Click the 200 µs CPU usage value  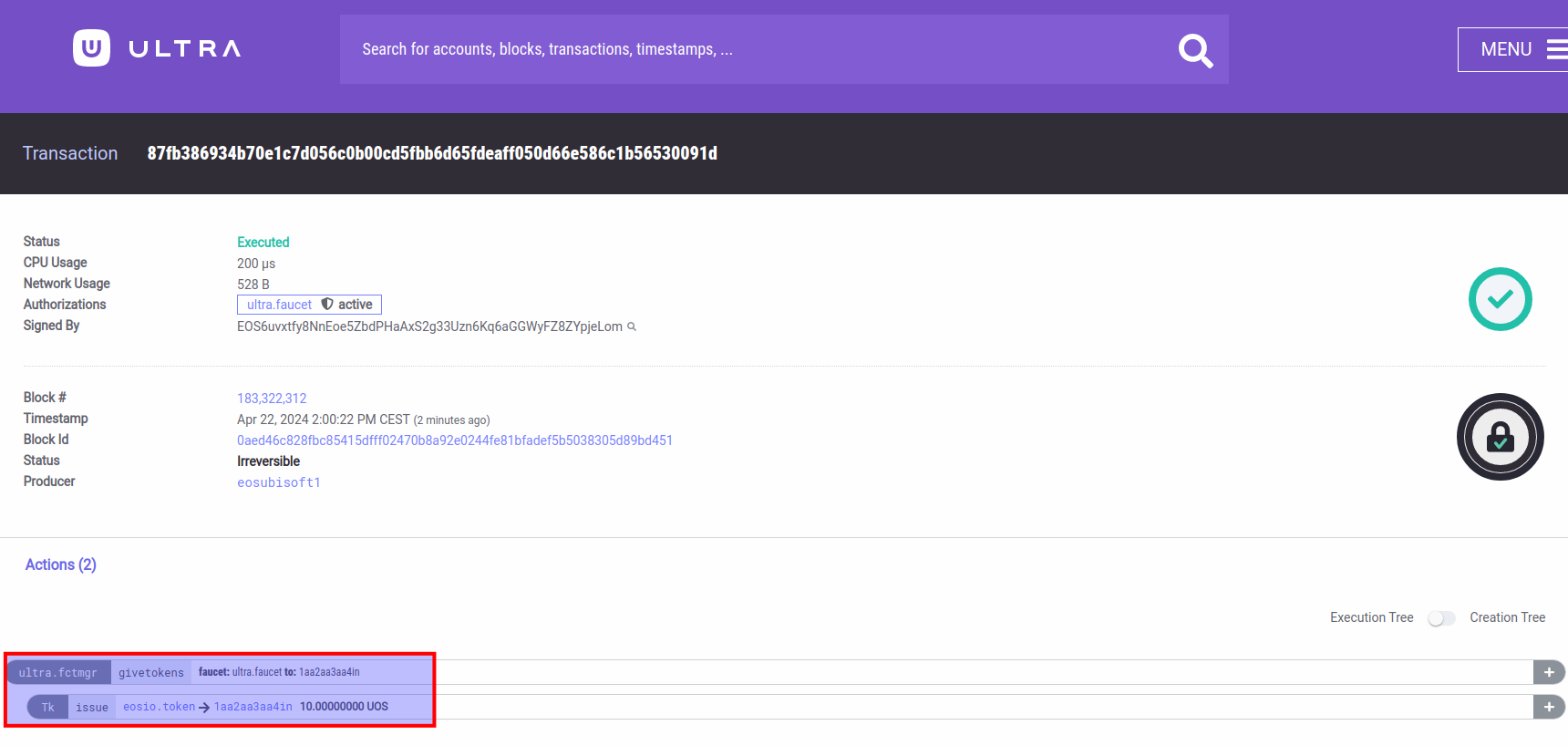click(x=256, y=264)
